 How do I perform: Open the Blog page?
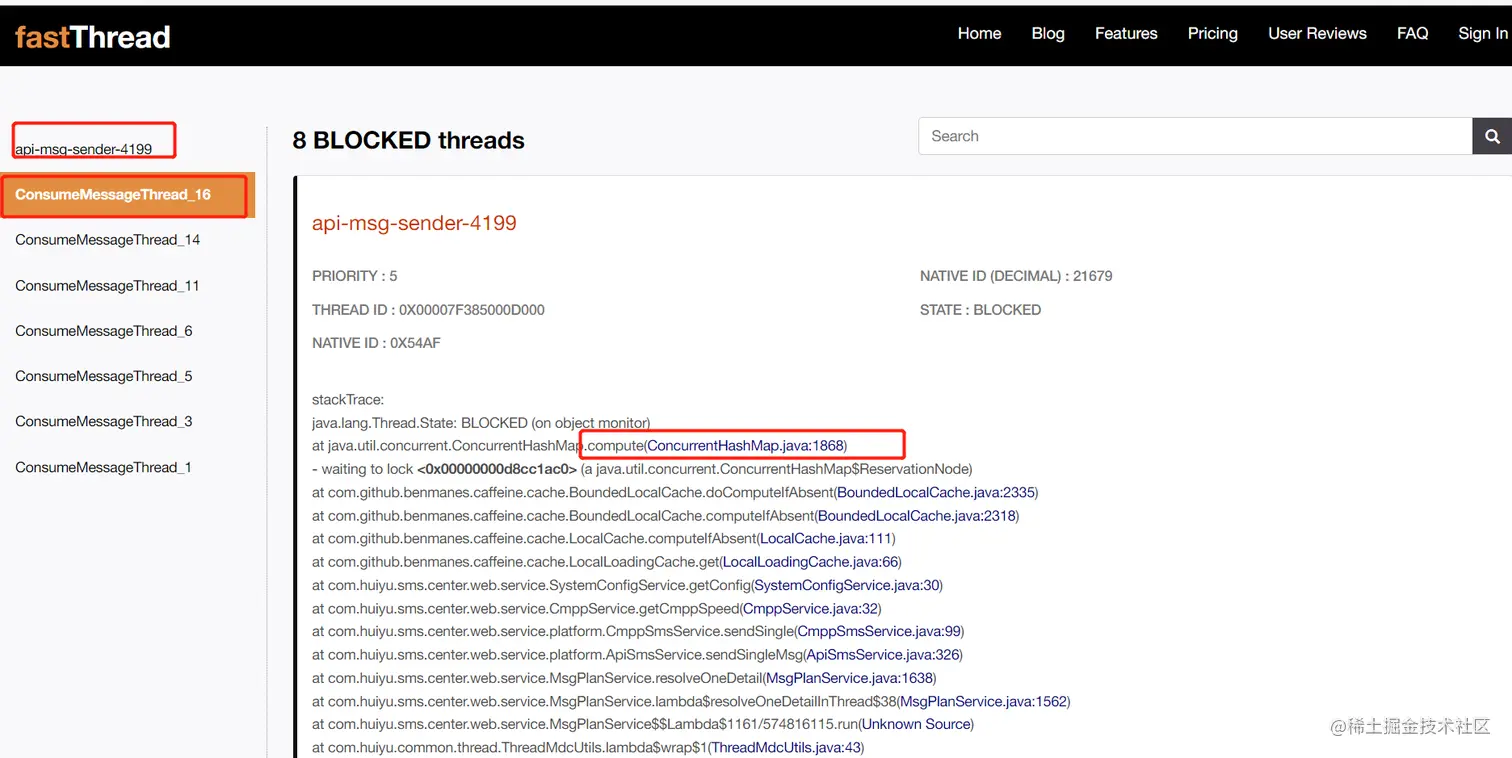point(1048,33)
